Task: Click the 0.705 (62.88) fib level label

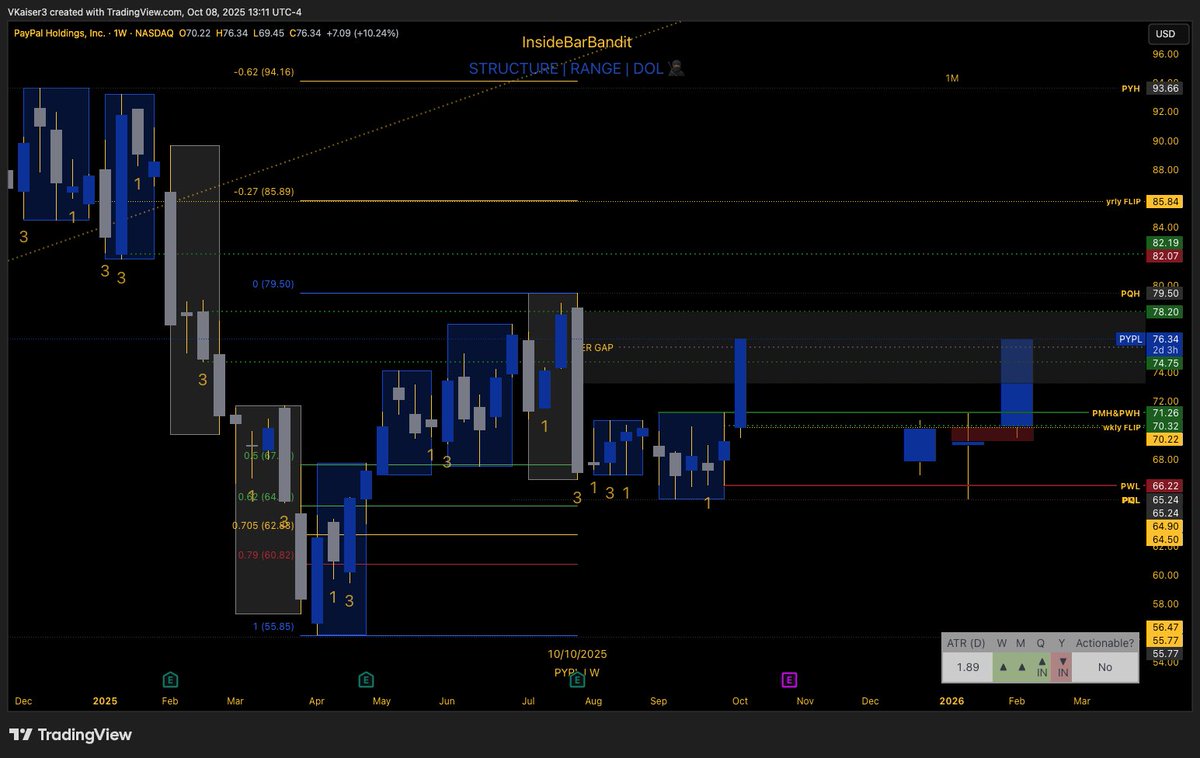Action: coord(263,526)
